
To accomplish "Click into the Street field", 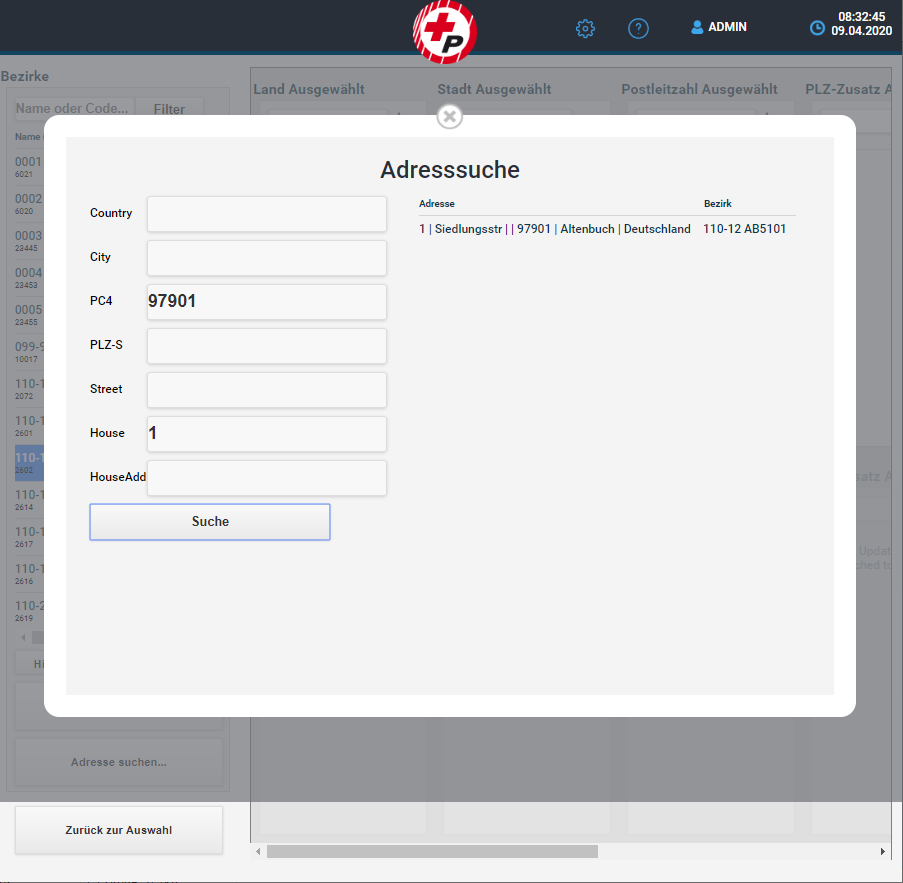I will (266, 390).
